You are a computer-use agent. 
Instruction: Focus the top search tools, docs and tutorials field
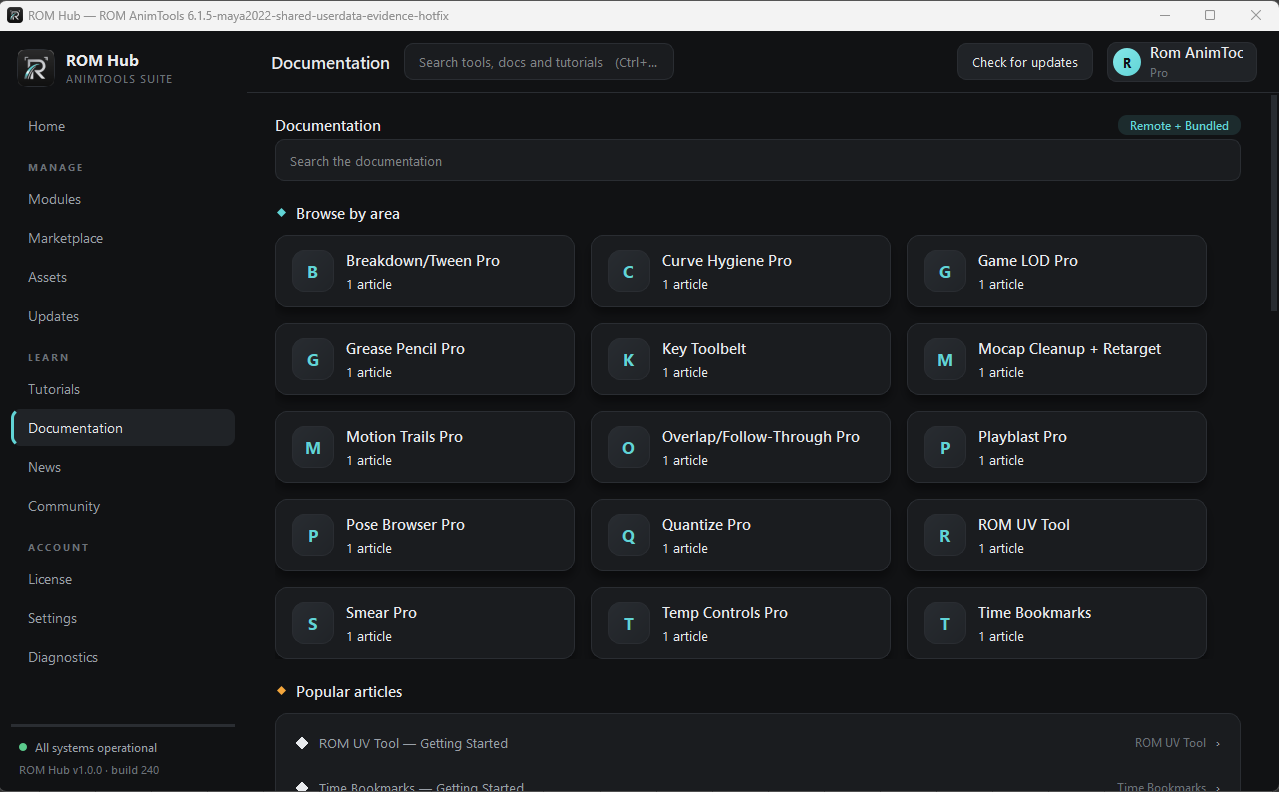point(539,62)
